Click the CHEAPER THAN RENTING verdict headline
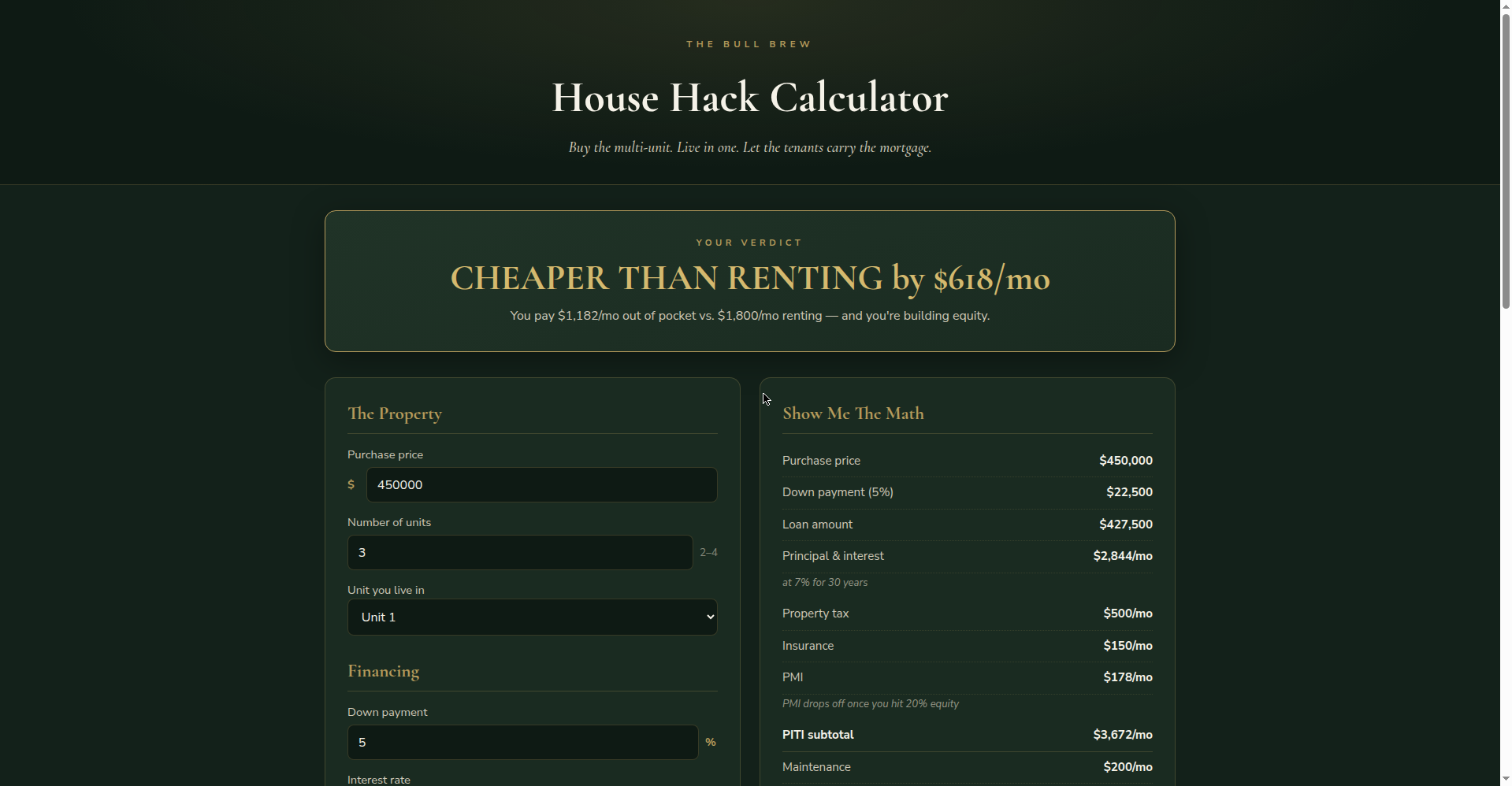Image resolution: width=1512 pixels, height=786 pixels. (x=749, y=278)
